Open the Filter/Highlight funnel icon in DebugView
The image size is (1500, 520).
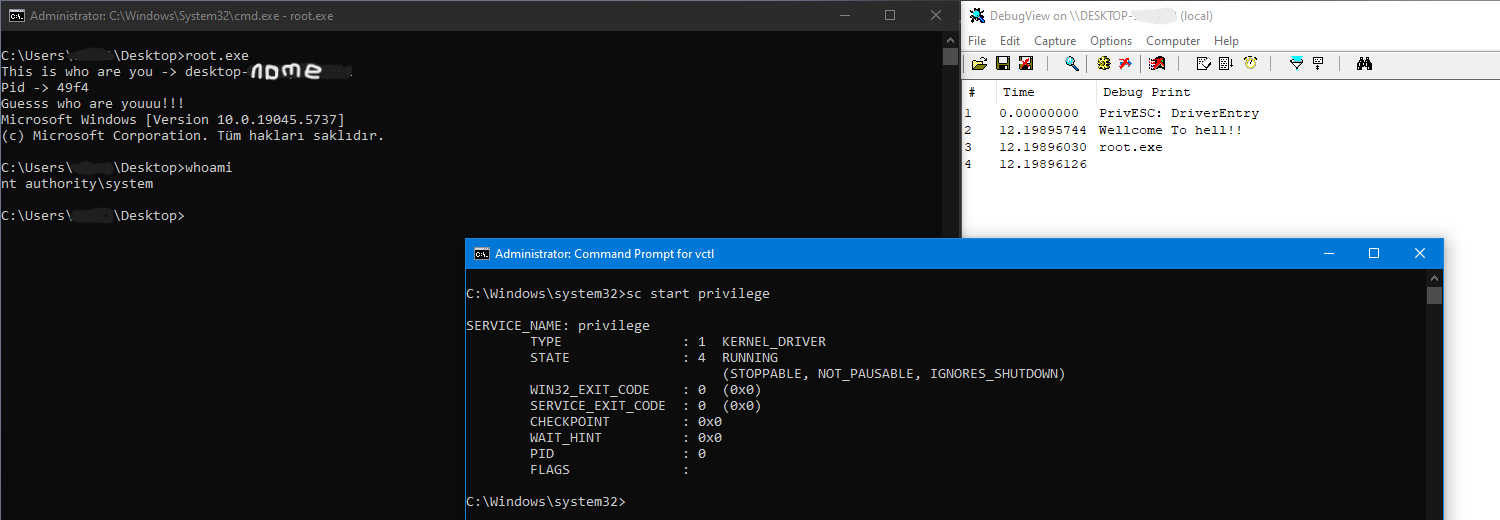(1296, 64)
